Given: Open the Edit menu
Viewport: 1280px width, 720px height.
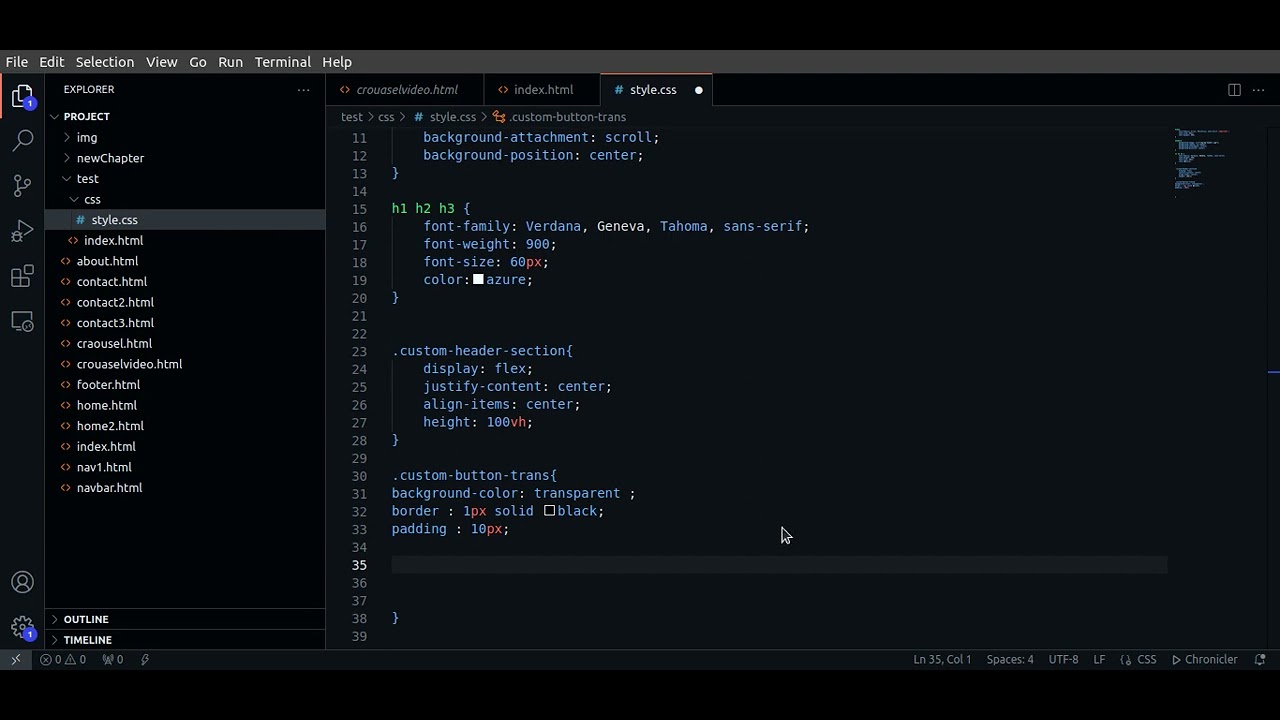Looking at the screenshot, I should coord(52,62).
